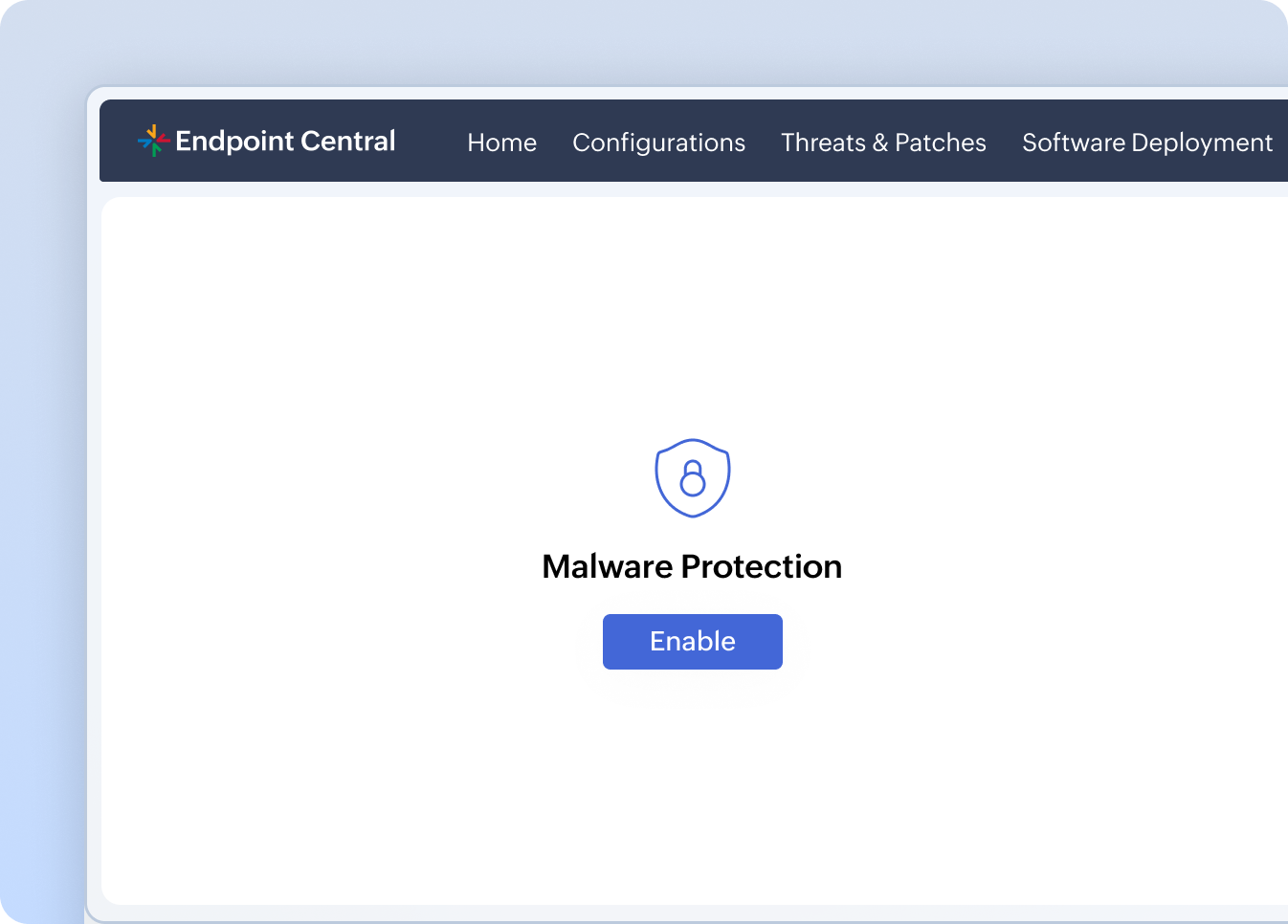This screenshot has width=1288, height=924.
Task: Open the Software Deployment menu
Action: (x=1146, y=143)
